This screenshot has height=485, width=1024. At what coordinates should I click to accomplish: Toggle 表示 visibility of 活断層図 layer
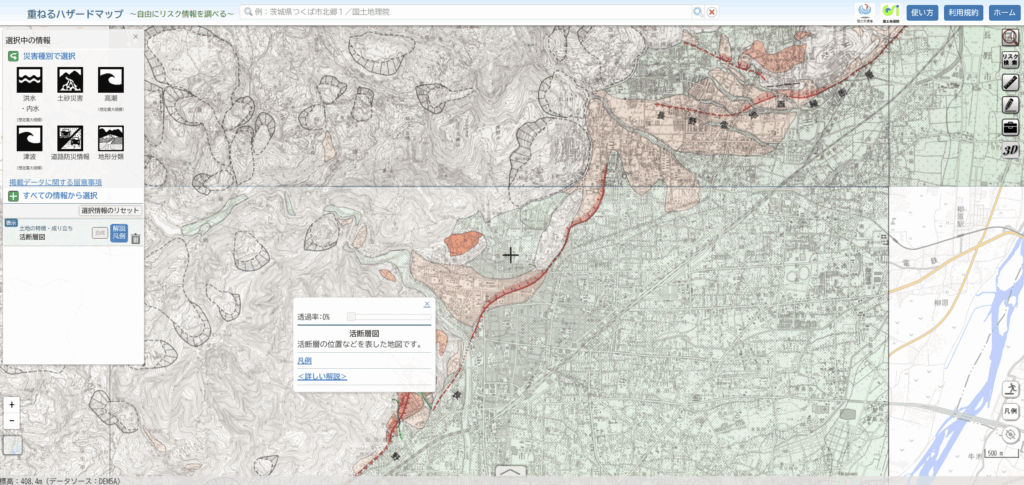[x=11, y=222]
